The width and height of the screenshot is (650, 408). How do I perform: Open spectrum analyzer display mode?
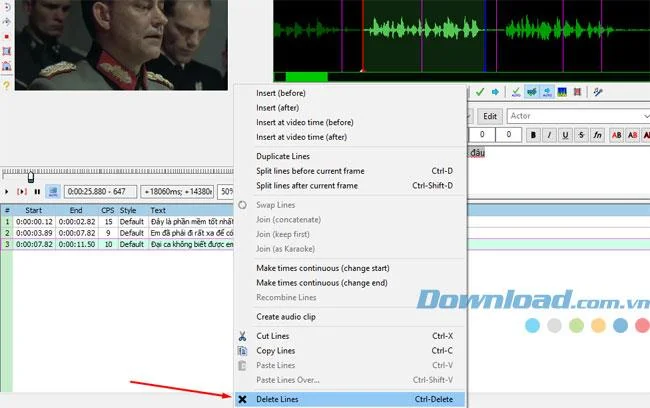point(562,92)
